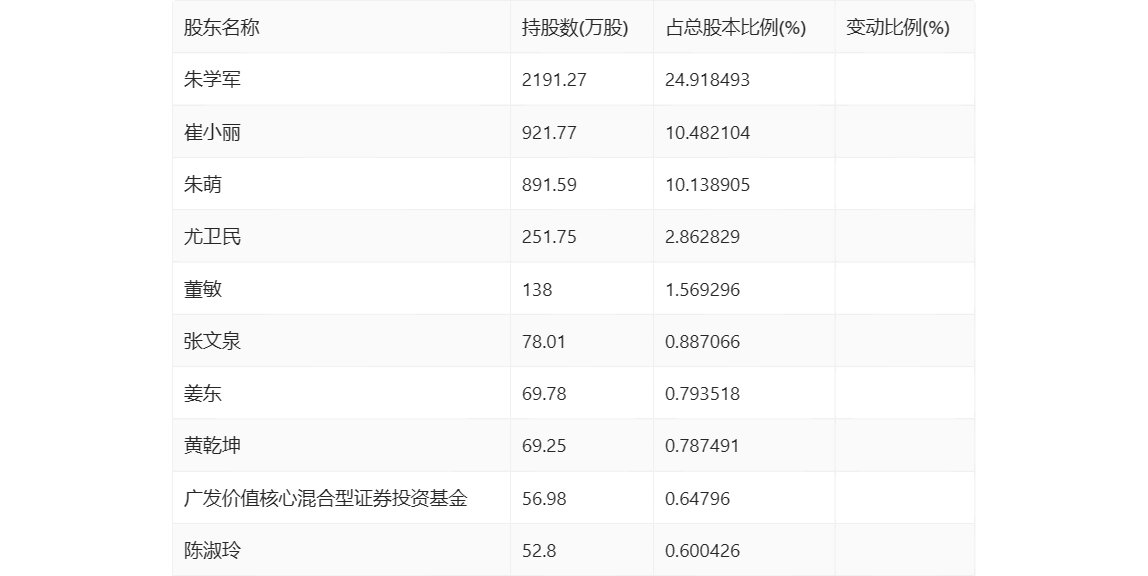Select shareholder name 朱萌

tap(202, 184)
